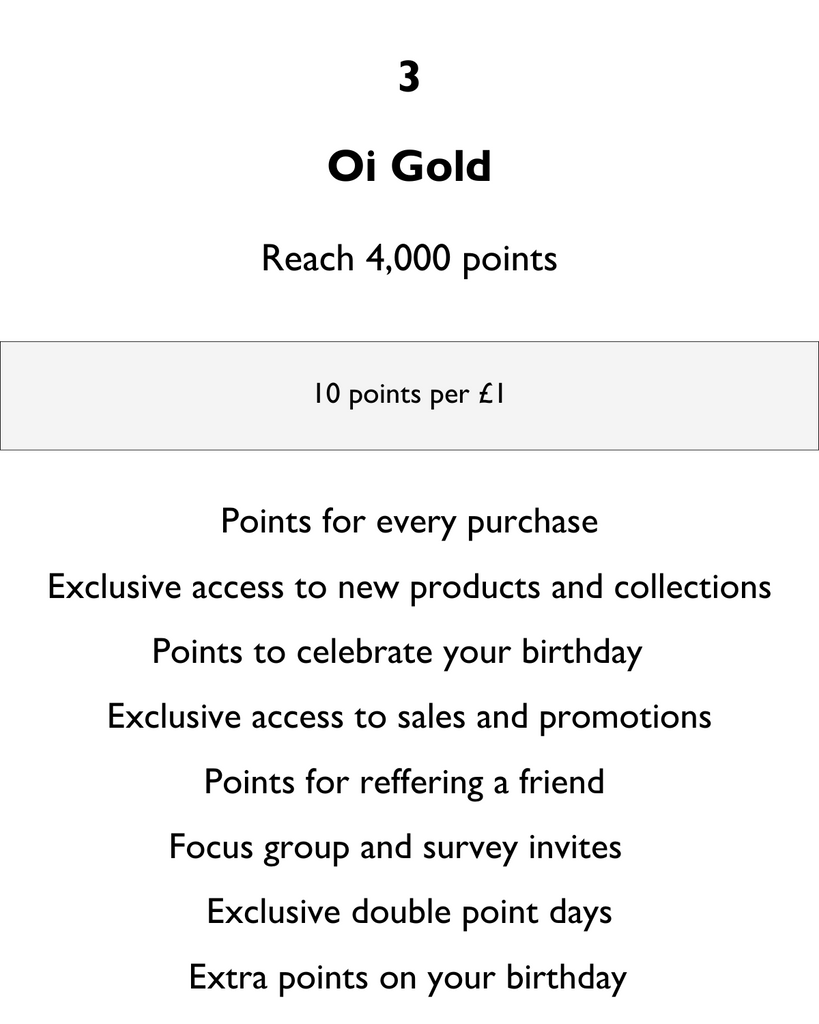This screenshot has width=819, height=1024.
Task: Click Extra points on your birthday
Action: 408,978
